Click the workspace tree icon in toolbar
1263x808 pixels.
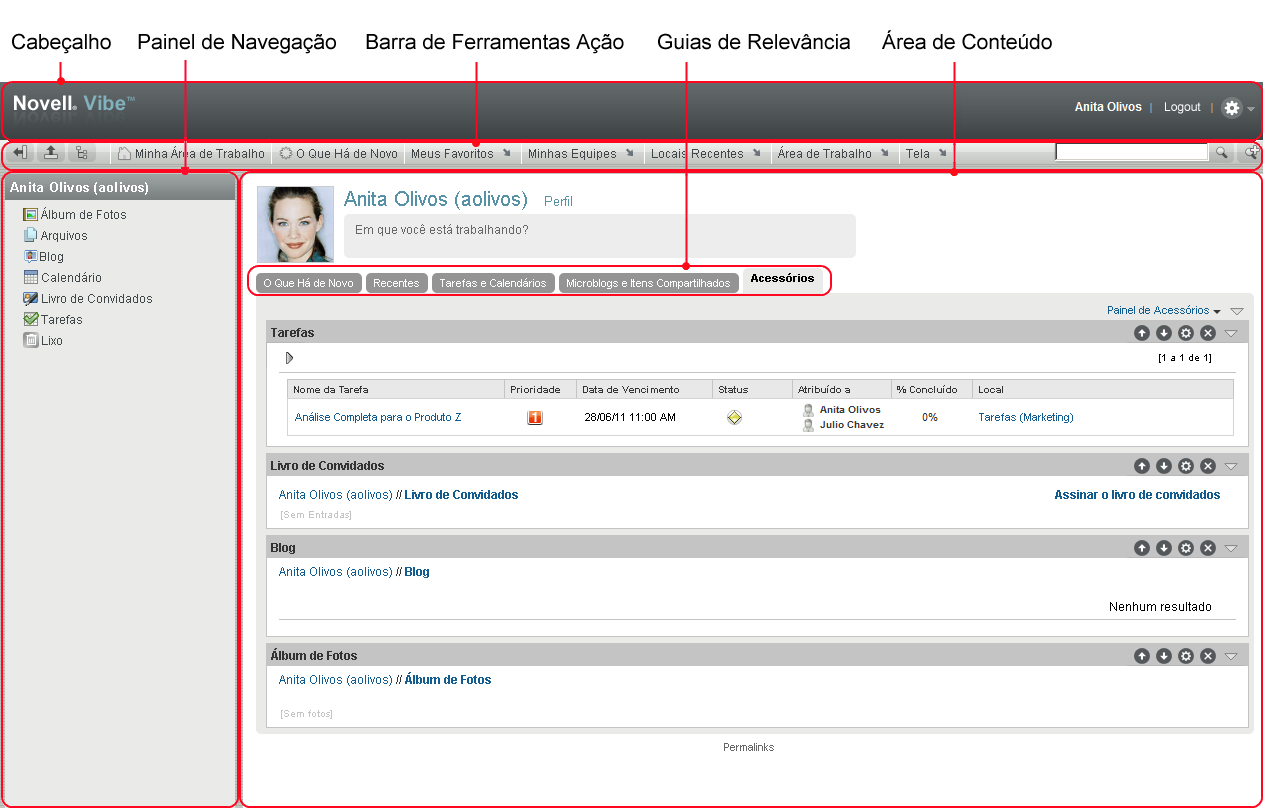[x=81, y=153]
